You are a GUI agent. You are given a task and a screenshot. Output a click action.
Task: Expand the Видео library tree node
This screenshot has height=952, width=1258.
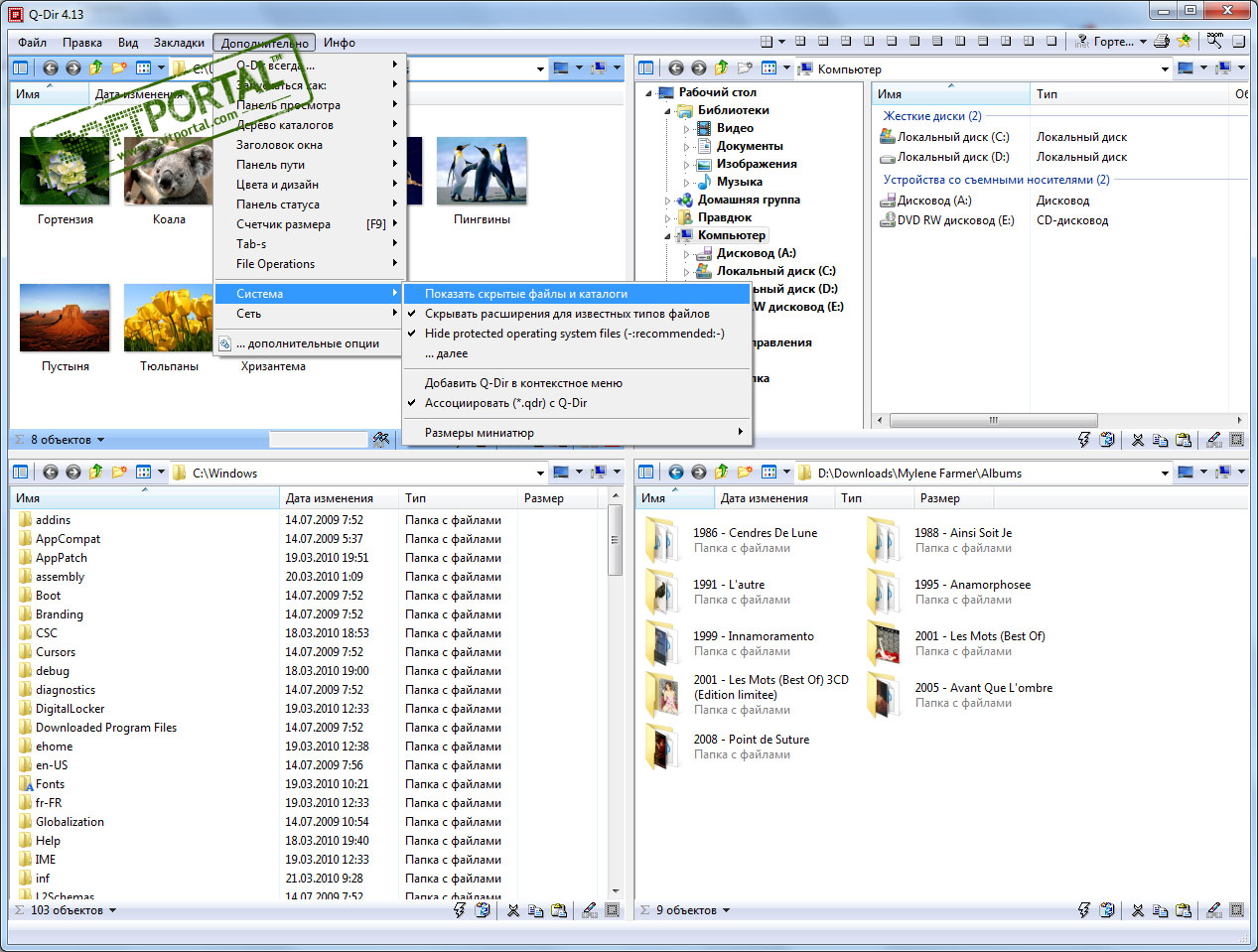pos(686,129)
